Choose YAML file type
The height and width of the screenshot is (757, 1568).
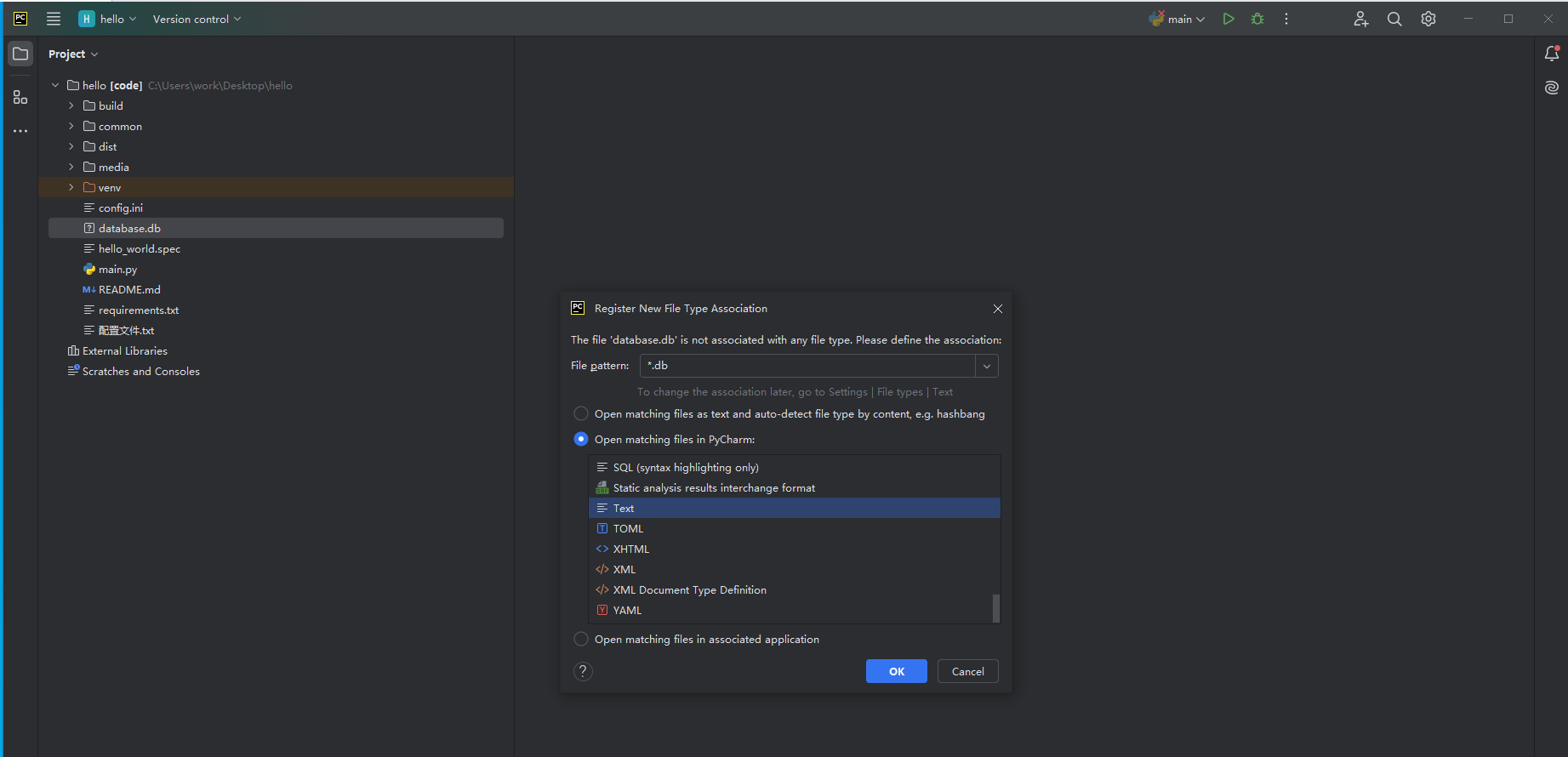click(x=795, y=610)
